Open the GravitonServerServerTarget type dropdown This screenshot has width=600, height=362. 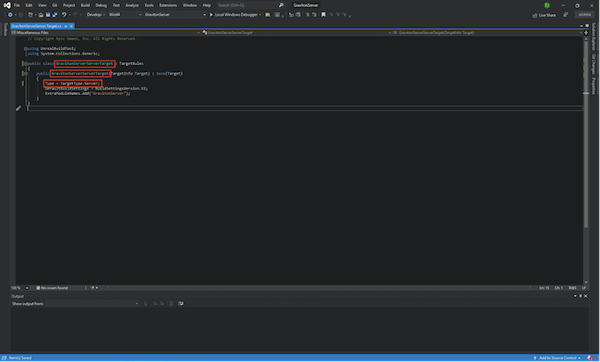[x=297, y=33]
